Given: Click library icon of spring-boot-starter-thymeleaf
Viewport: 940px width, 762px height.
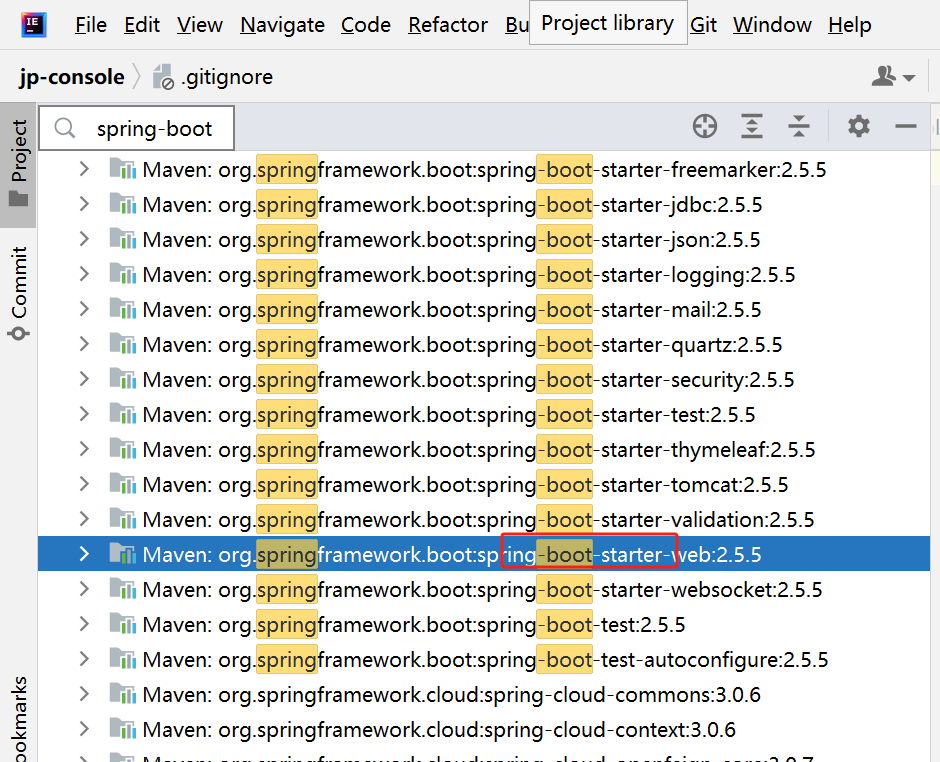Looking at the screenshot, I should 123,449.
